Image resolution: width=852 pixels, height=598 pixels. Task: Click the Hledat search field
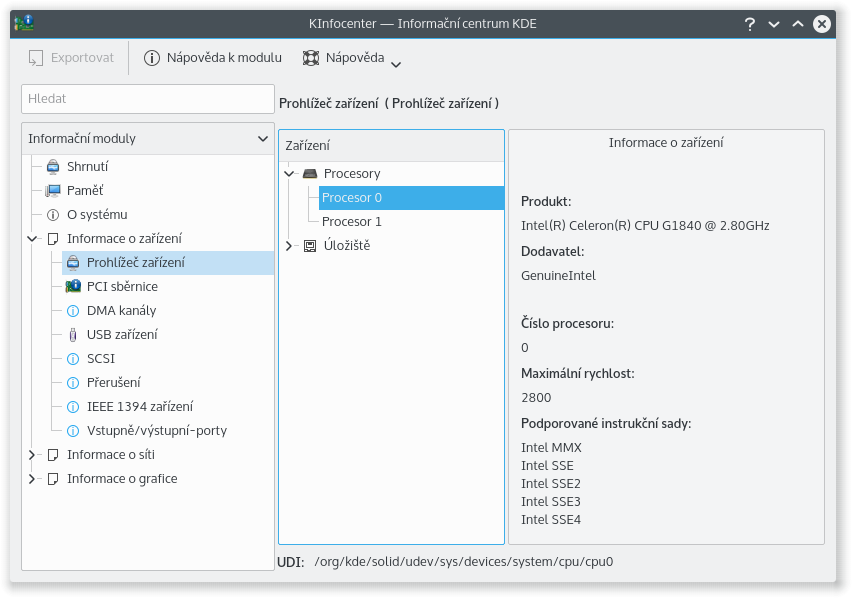tap(148, 99)
